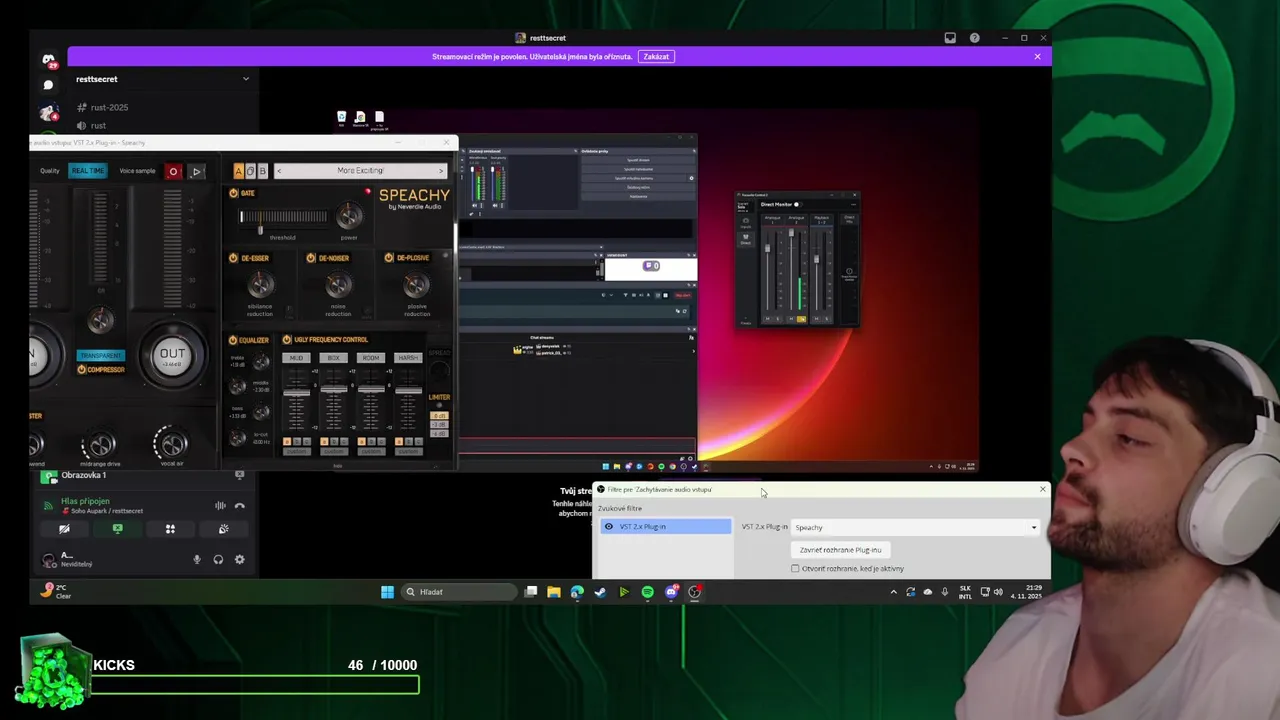
Task: Check Otvoriť rozhranie, keď je aktívny
Action: (x=796, y=569)
